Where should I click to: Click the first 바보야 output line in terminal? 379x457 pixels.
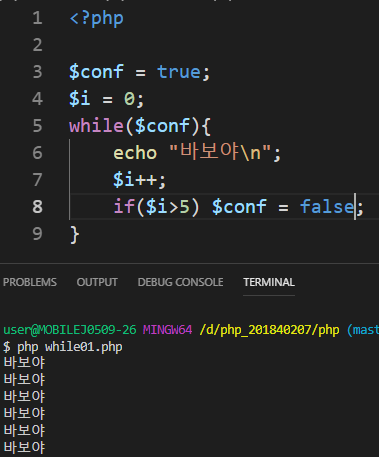point(24,363)
